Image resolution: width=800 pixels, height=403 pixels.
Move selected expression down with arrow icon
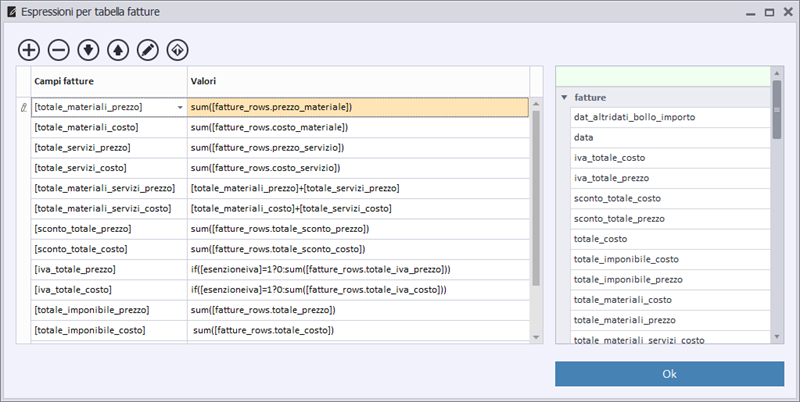pyautogui.click(x=88, y=50)
